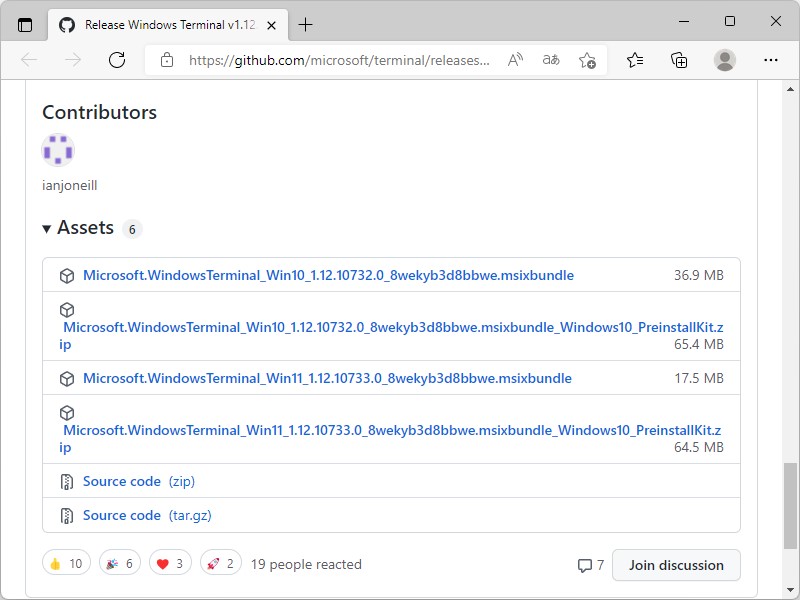Start Read aloud from the toolbar

(x=514, y=60)
